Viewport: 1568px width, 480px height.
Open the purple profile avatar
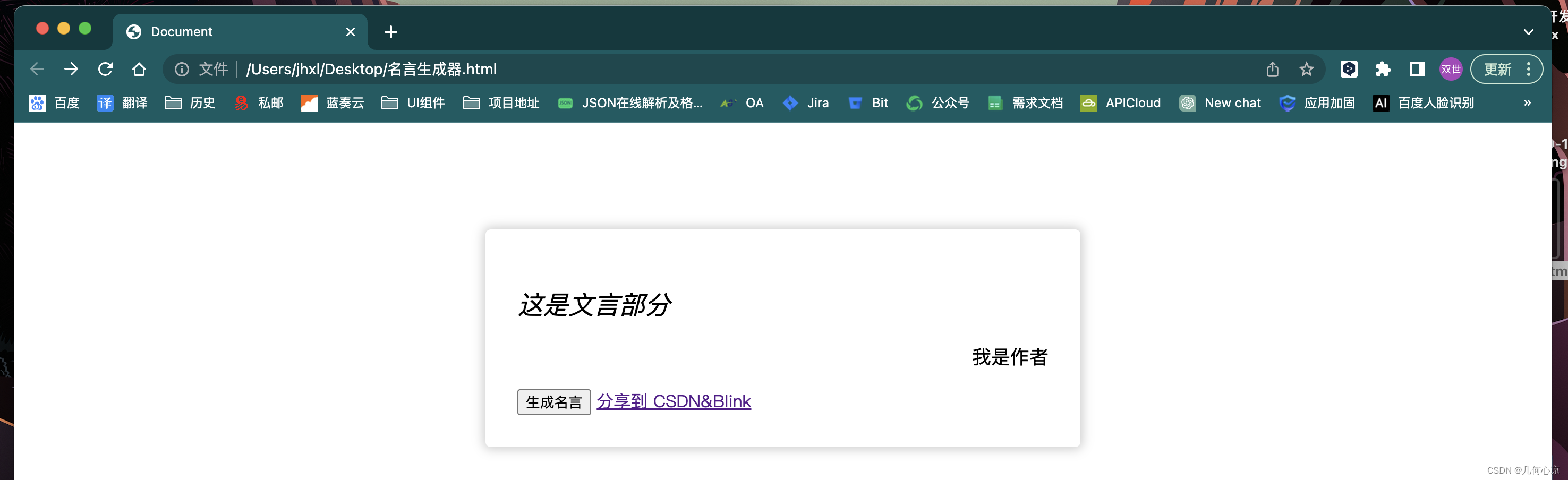[x=1451, y=70]
